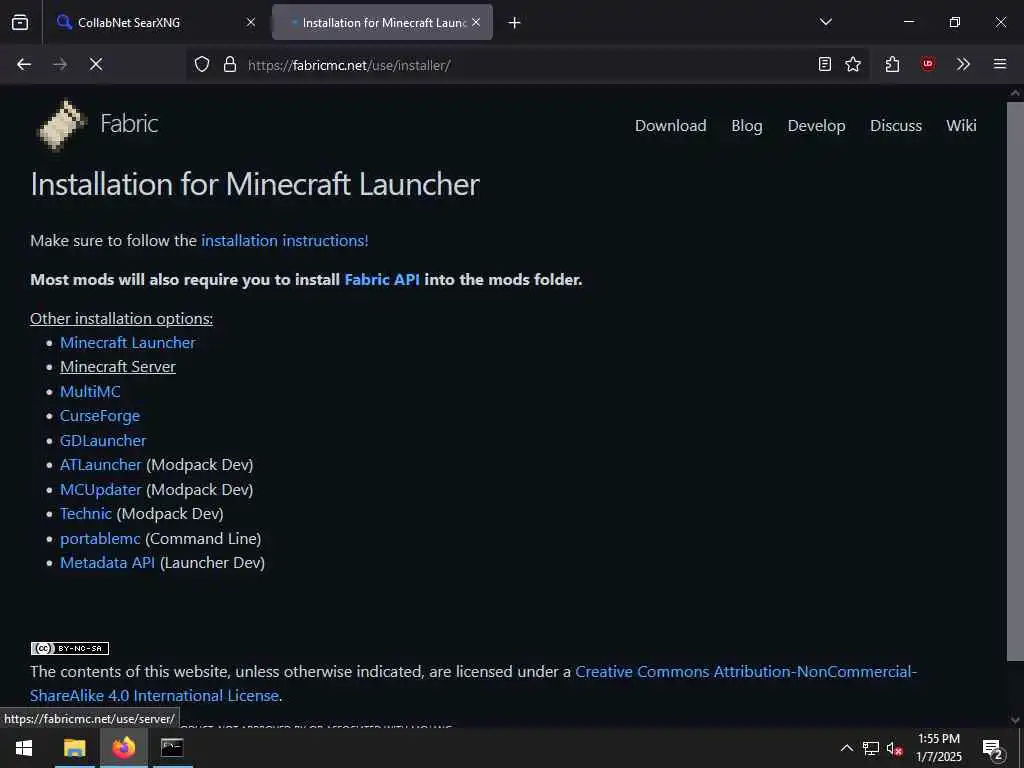Open the ATLauncher link

click(x=101, y=464)
